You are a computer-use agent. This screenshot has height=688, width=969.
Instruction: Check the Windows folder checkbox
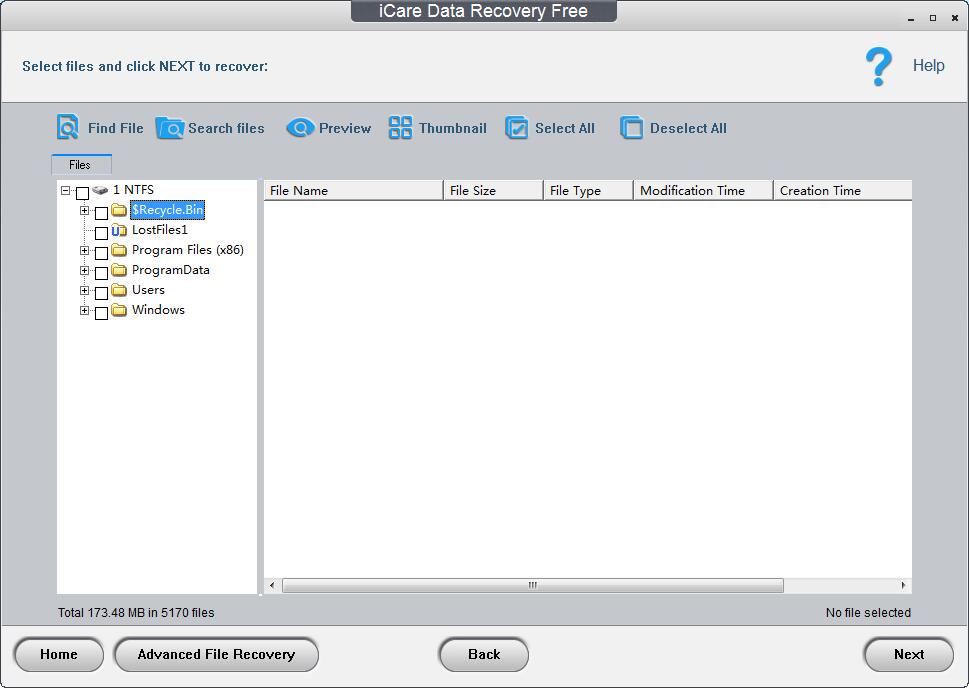101,313
